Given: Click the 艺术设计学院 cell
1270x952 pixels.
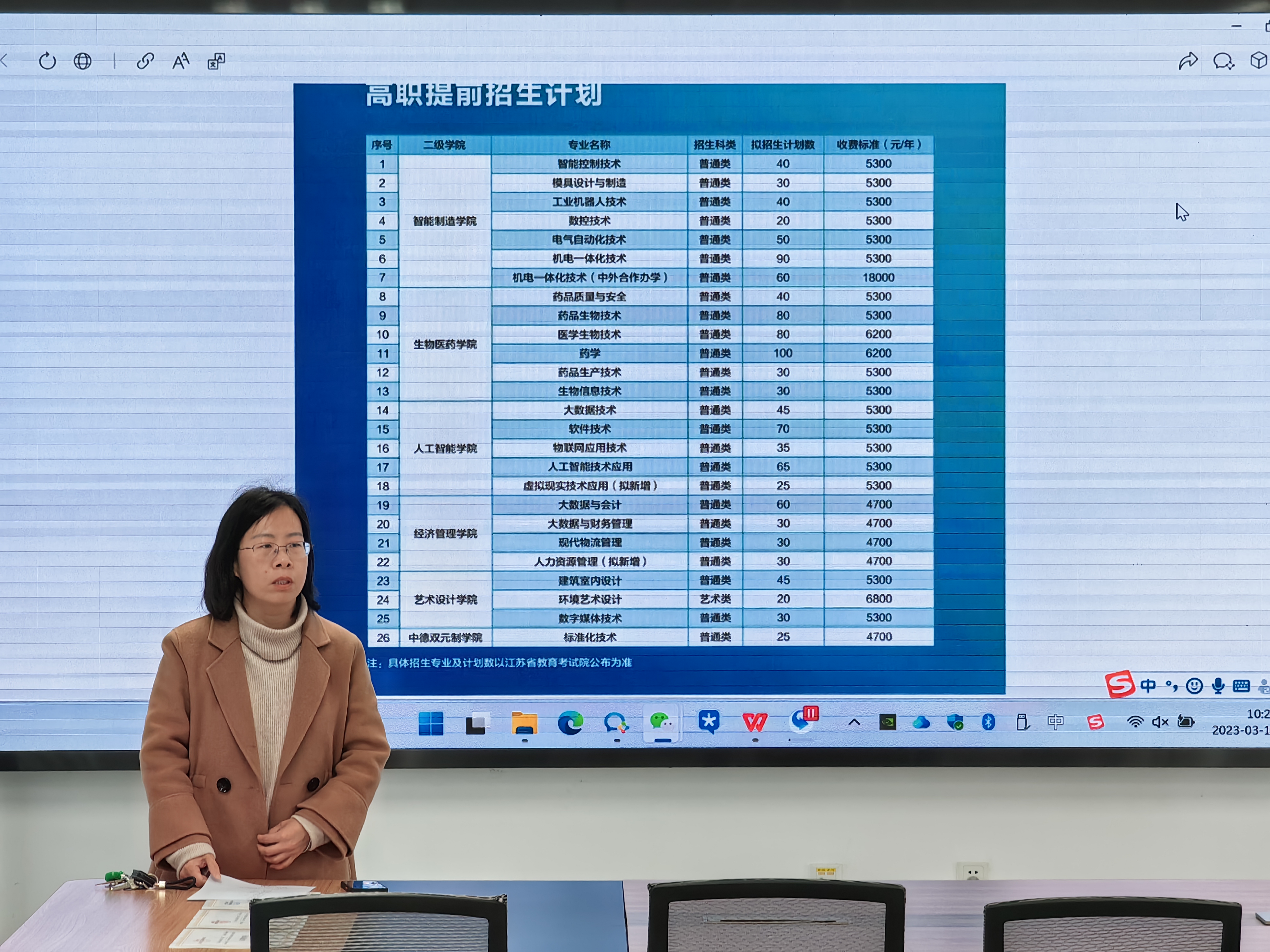Looking at the screenshot, I should tap(445, 600).
